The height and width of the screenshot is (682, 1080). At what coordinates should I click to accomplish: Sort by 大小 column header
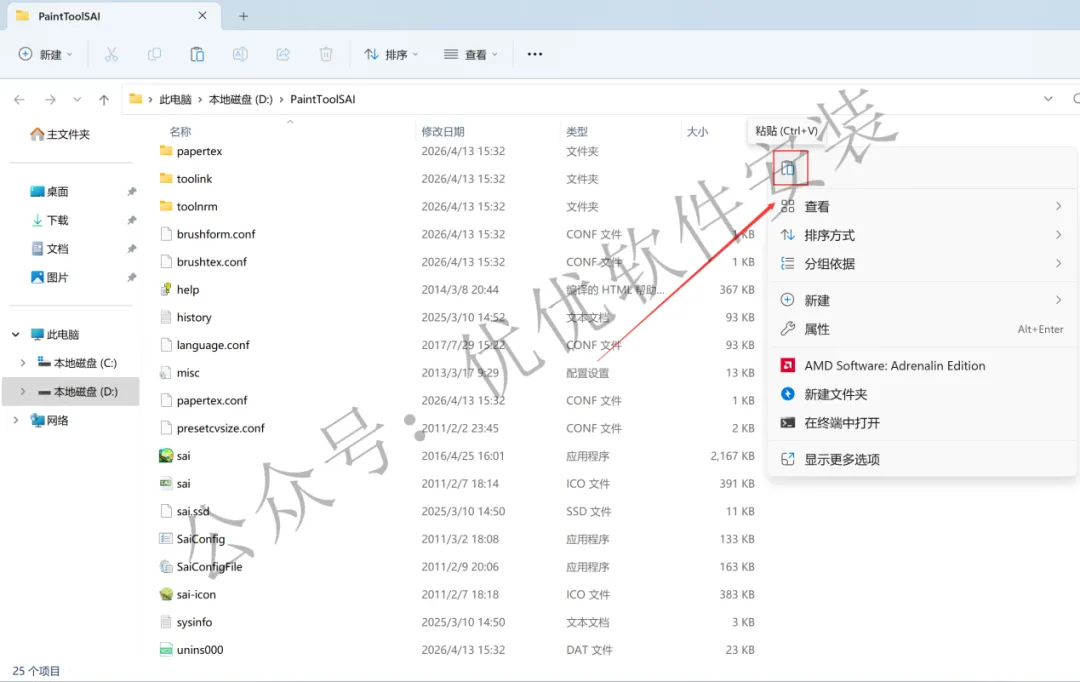[697, 132]
